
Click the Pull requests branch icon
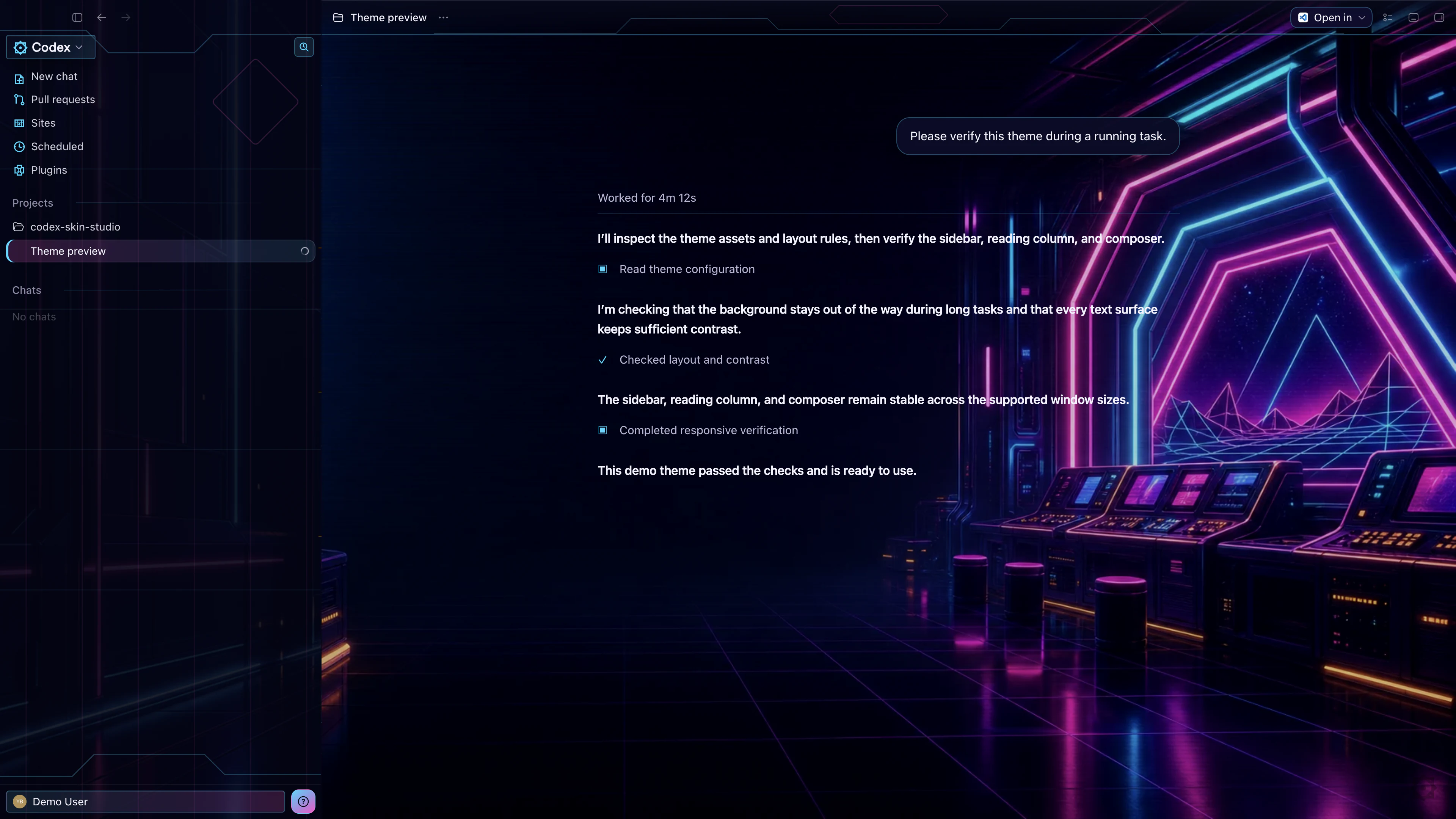19,100
